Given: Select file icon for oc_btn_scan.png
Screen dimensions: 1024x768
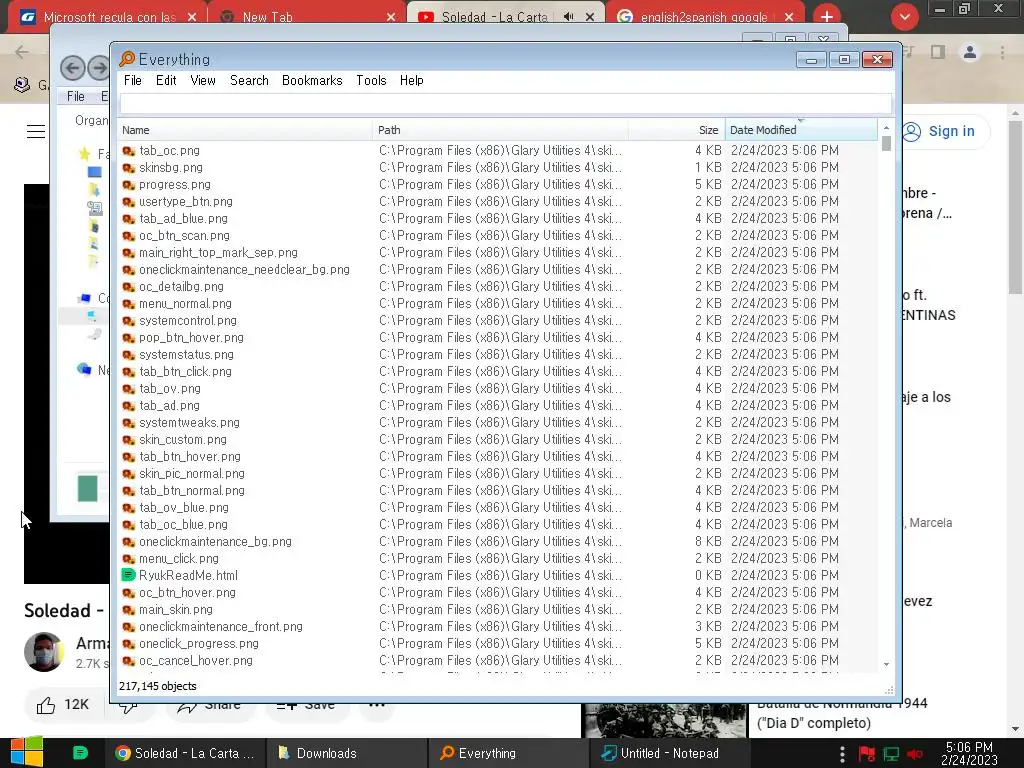Looking at the screenshot, I should (x=129, y=236).
